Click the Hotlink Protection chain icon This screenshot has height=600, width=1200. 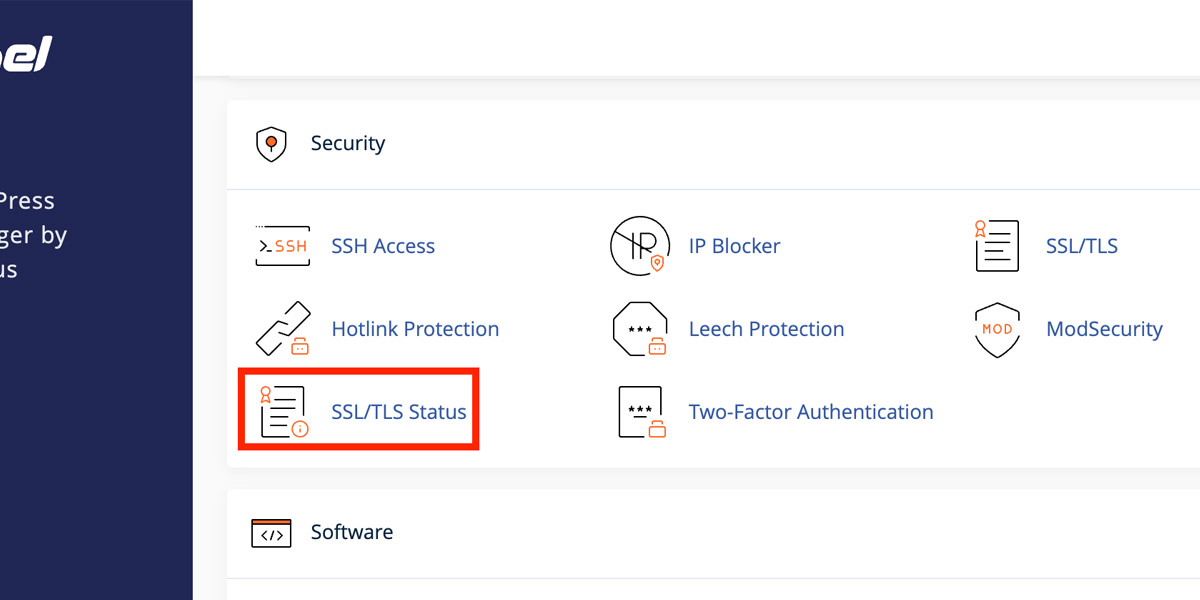click(282, 328)
